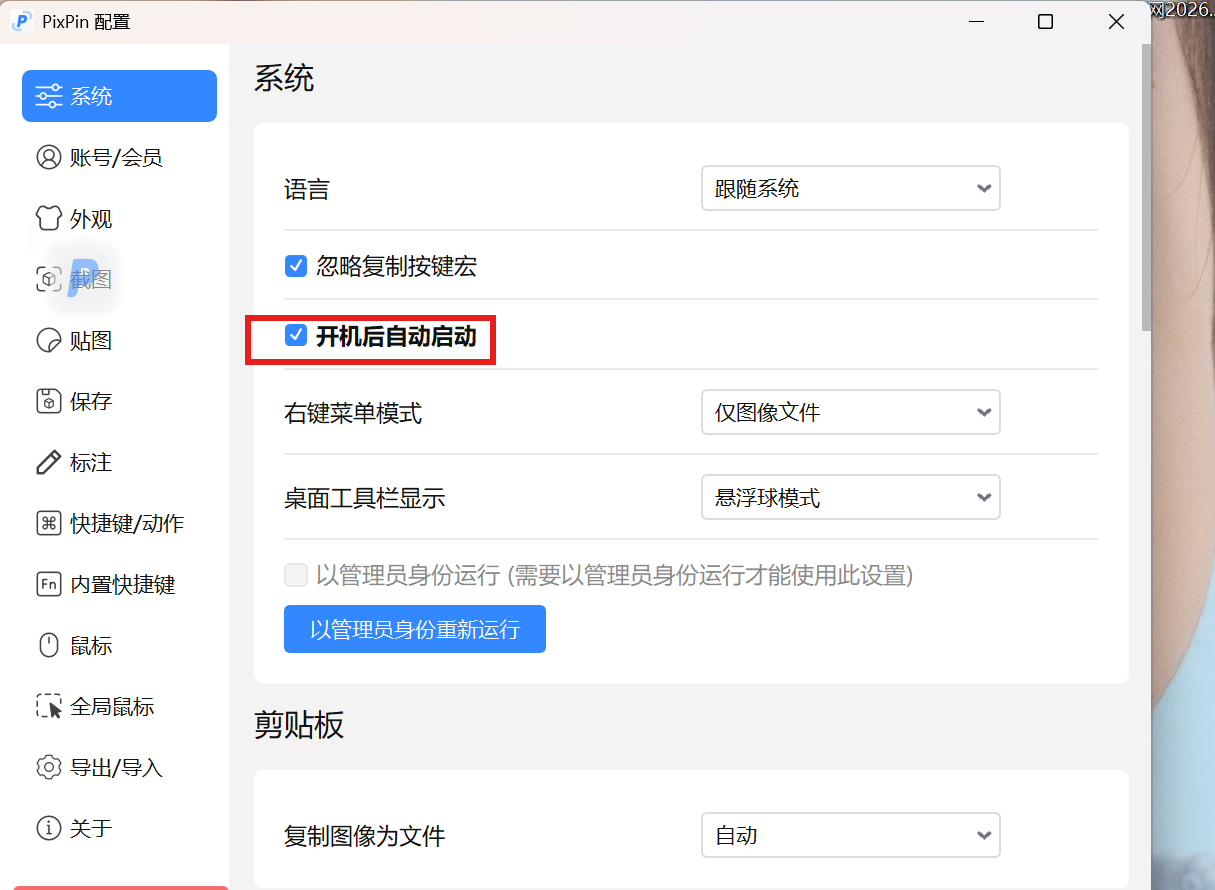
Task: Go to the 贴图 settings page
Action: coord(119,340)
